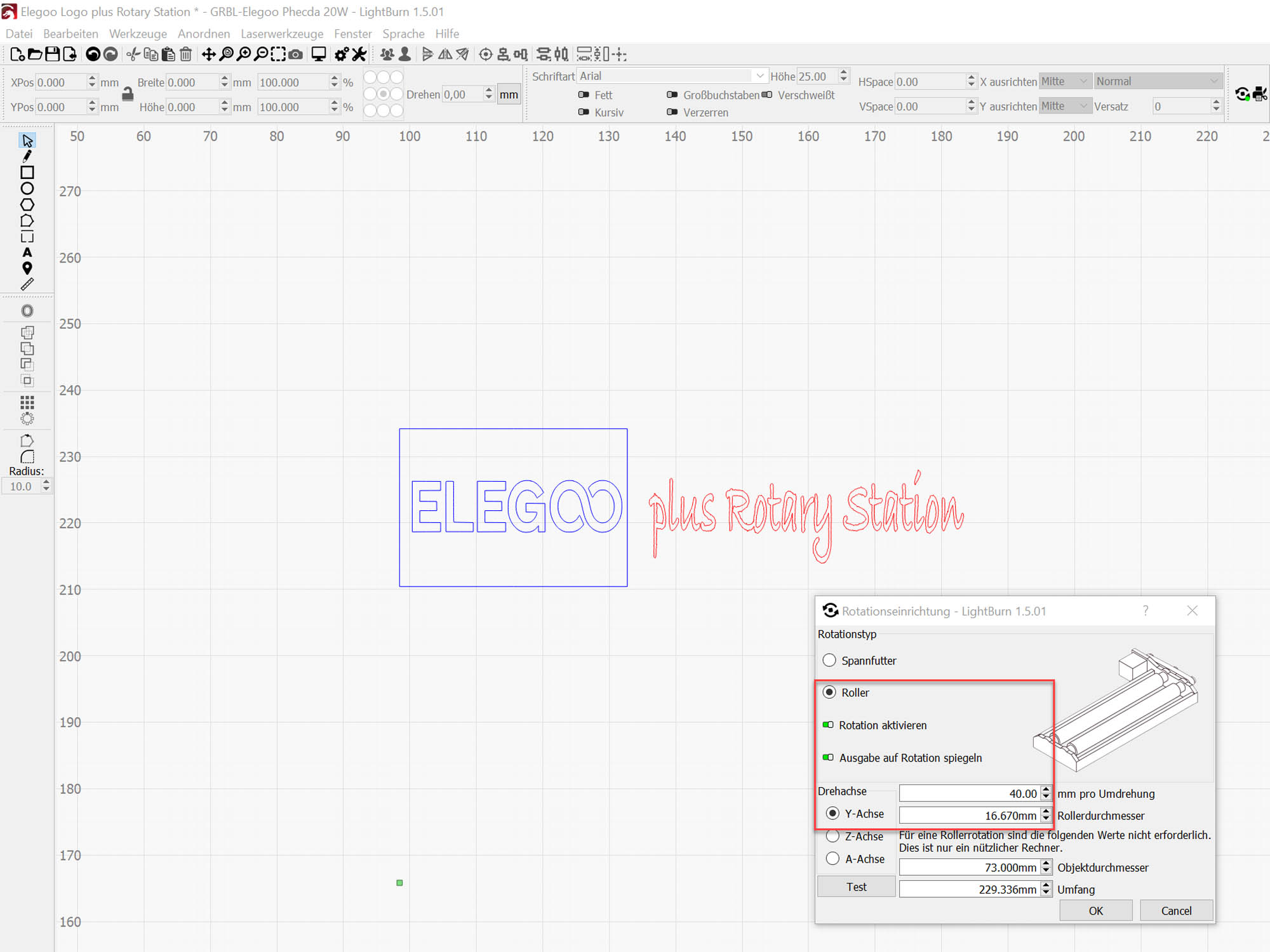Select Z-Achse as rotary axis
This screenshot has width=1270, height=952.
click(x=832, y=836)
